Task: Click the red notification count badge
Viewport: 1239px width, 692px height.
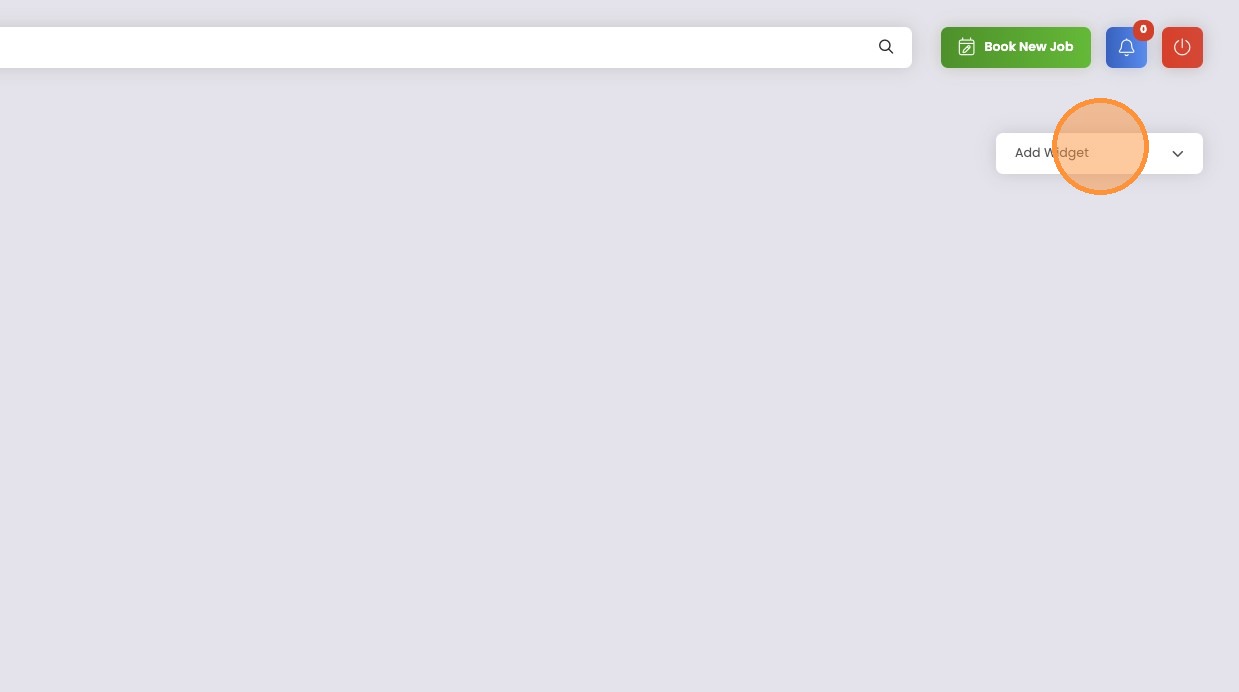Action: [1143, 30]
